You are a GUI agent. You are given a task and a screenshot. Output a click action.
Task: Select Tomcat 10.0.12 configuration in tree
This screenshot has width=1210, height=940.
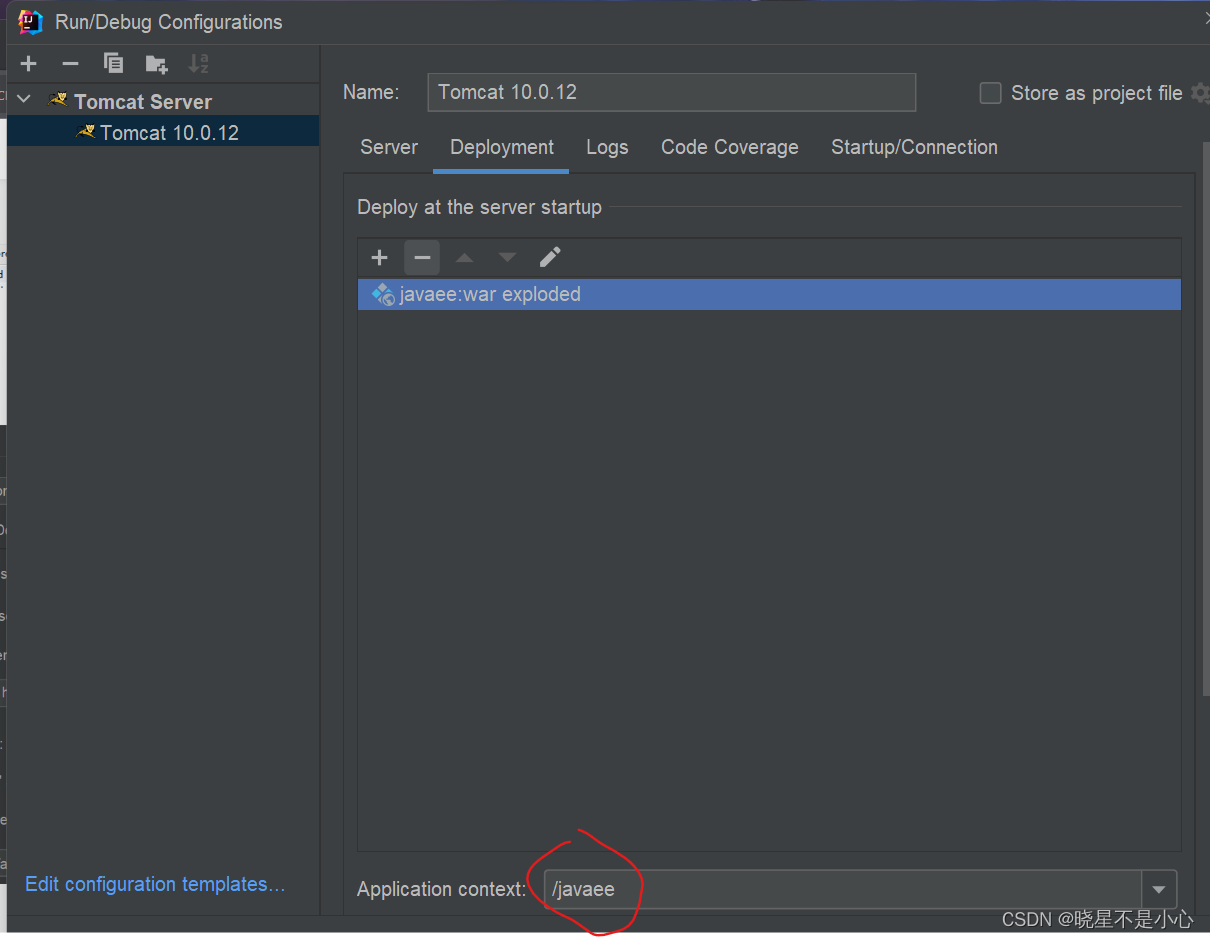163,133
